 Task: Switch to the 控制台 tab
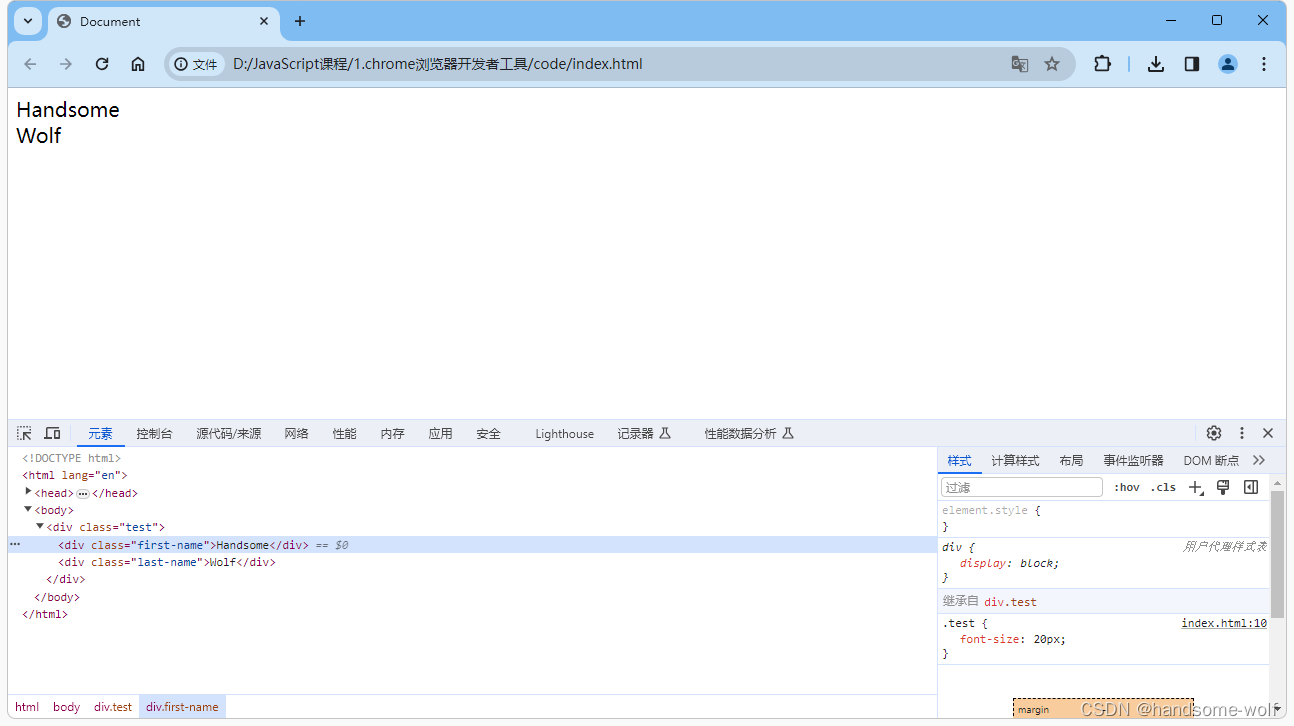pyautogui.click(x=154, y=434)
